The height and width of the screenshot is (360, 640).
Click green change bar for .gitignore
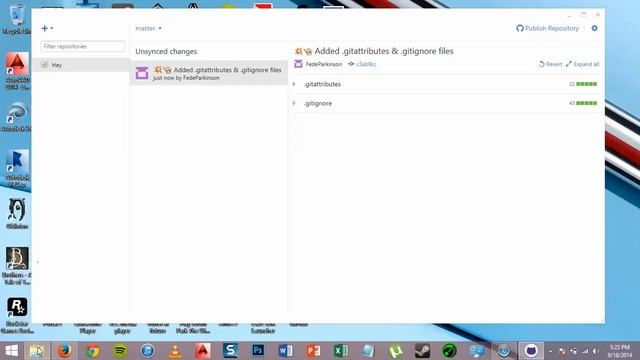click(x=587, y=103)
